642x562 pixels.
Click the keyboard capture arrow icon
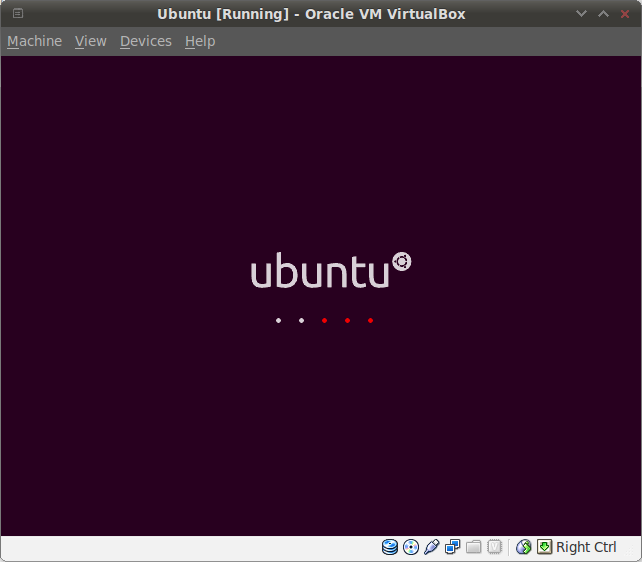[x=544, y=547]
